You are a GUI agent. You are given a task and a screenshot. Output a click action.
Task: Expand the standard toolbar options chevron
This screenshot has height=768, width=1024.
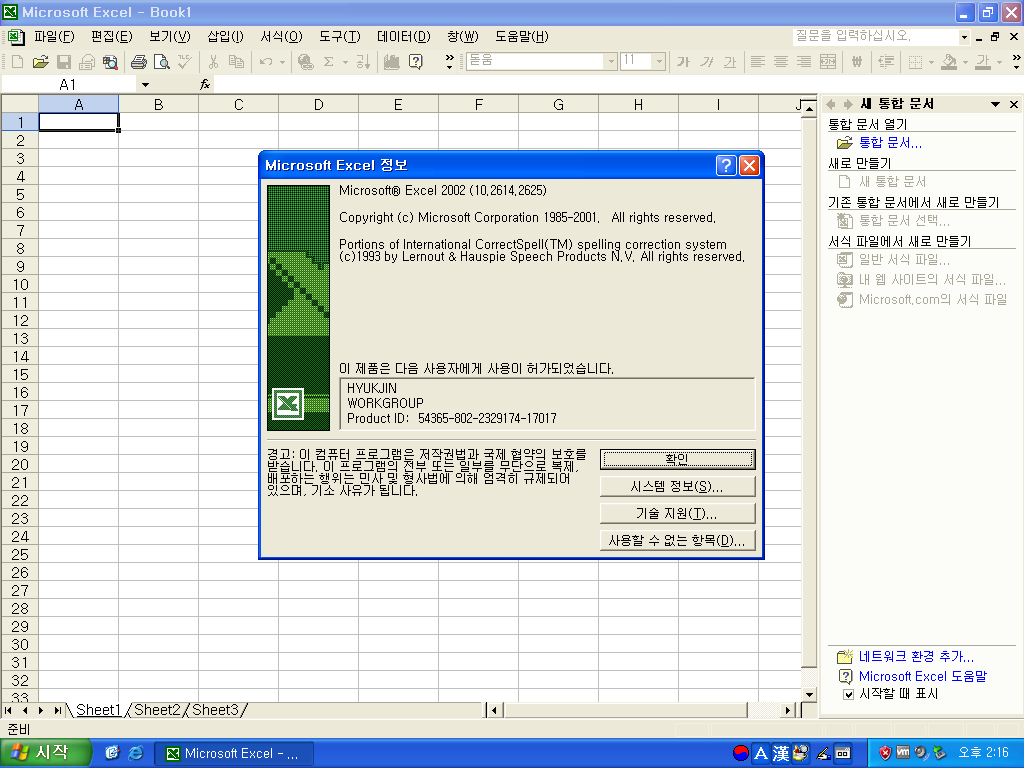pos(449,62)
